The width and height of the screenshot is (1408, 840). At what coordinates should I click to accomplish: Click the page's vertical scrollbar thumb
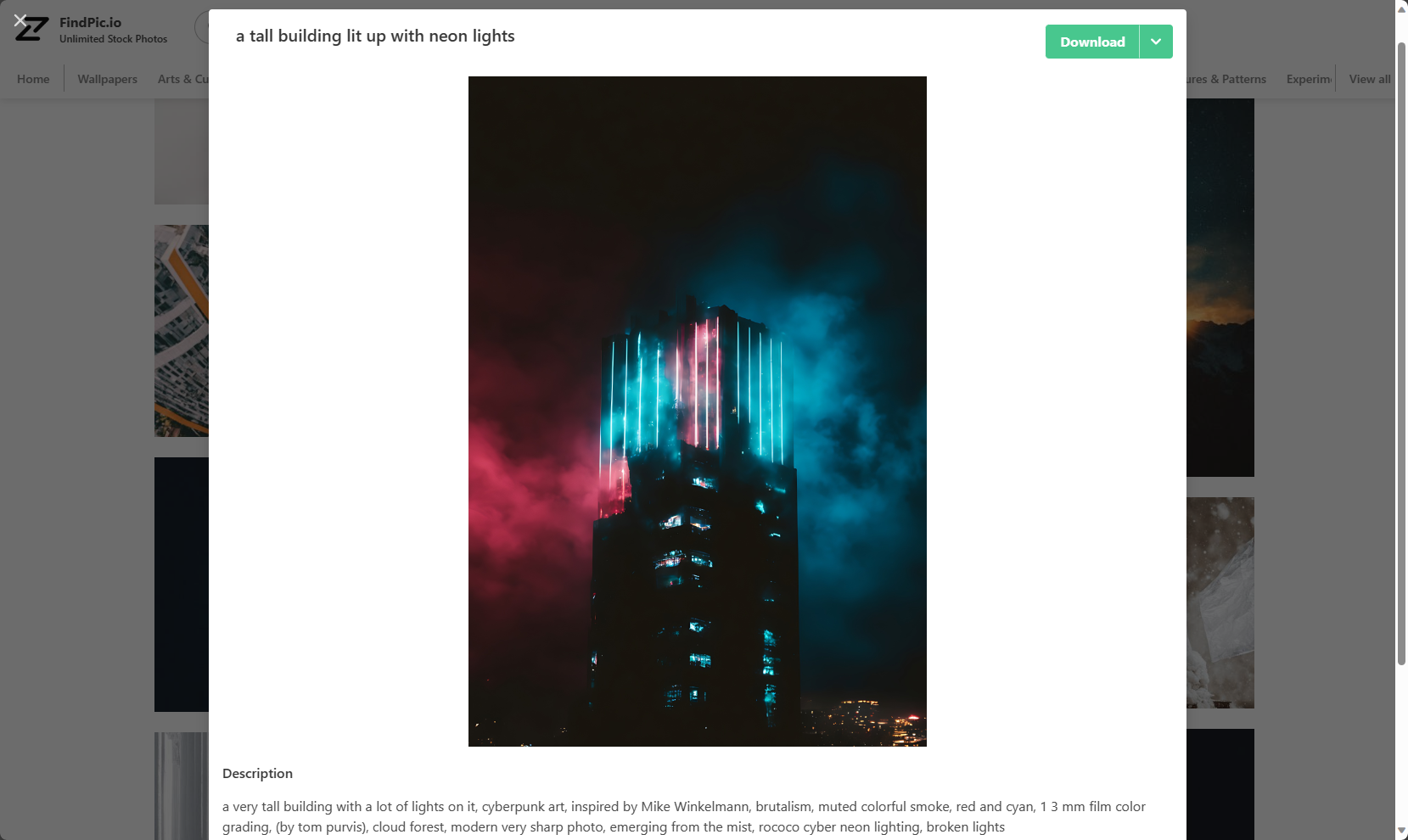pos(1401,352)
